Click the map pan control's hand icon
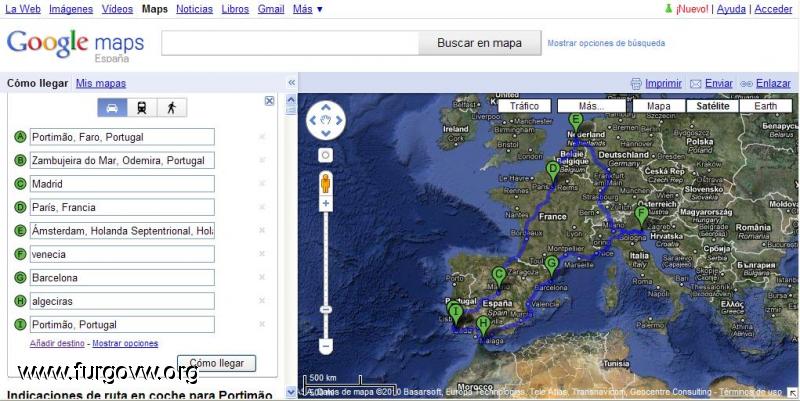Viewport: 800px width, 401px height. pyautogui.click(x=326, y=120)
